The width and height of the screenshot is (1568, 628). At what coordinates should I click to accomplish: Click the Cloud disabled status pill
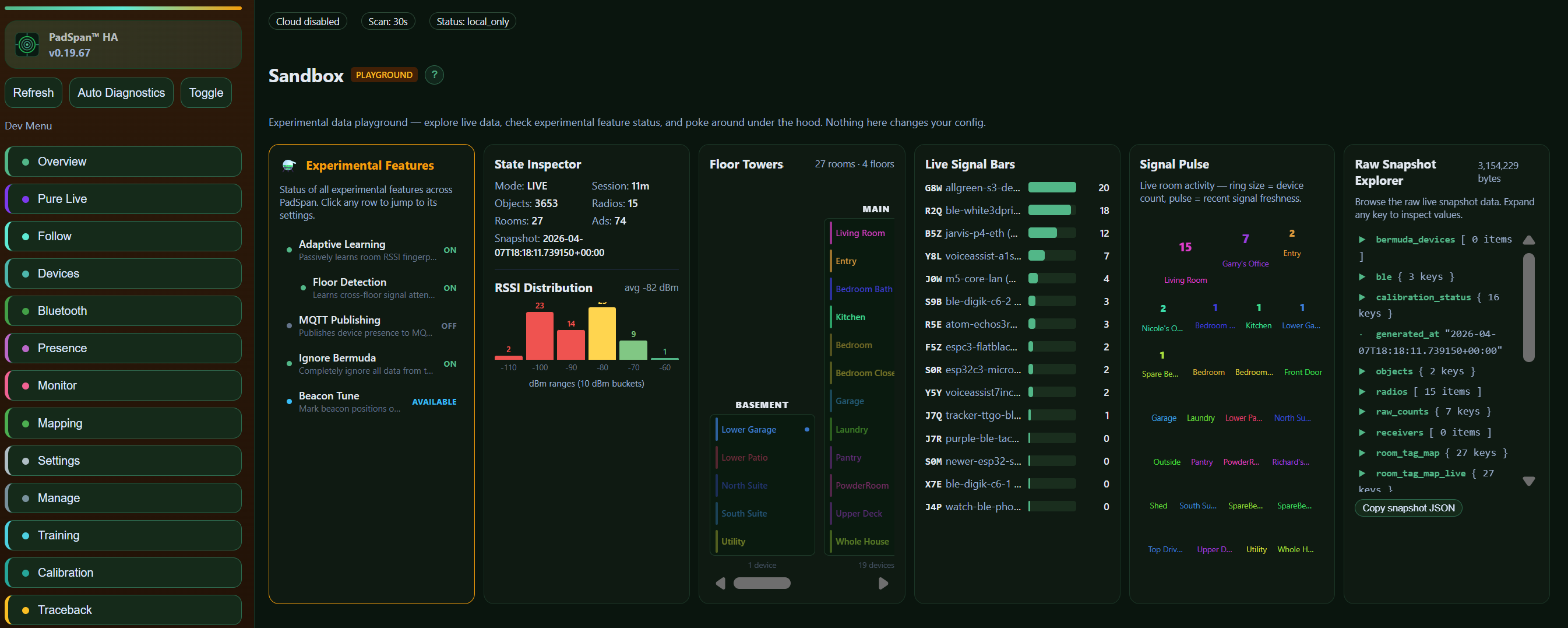[308, 22]
